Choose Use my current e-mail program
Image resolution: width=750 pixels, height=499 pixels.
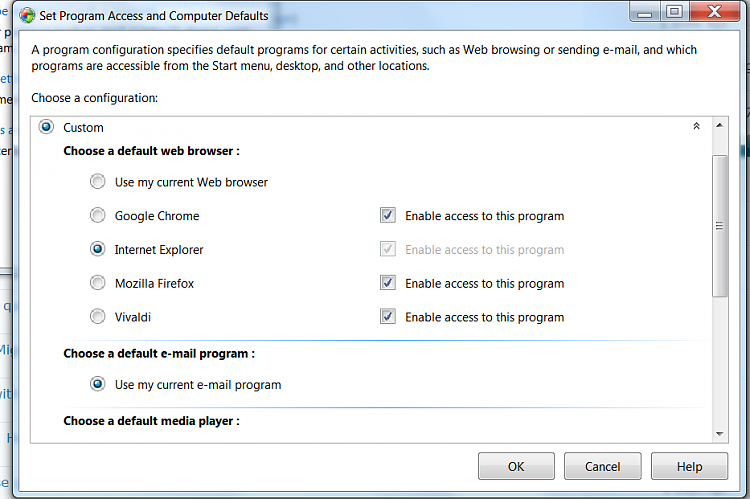(98, 384)
